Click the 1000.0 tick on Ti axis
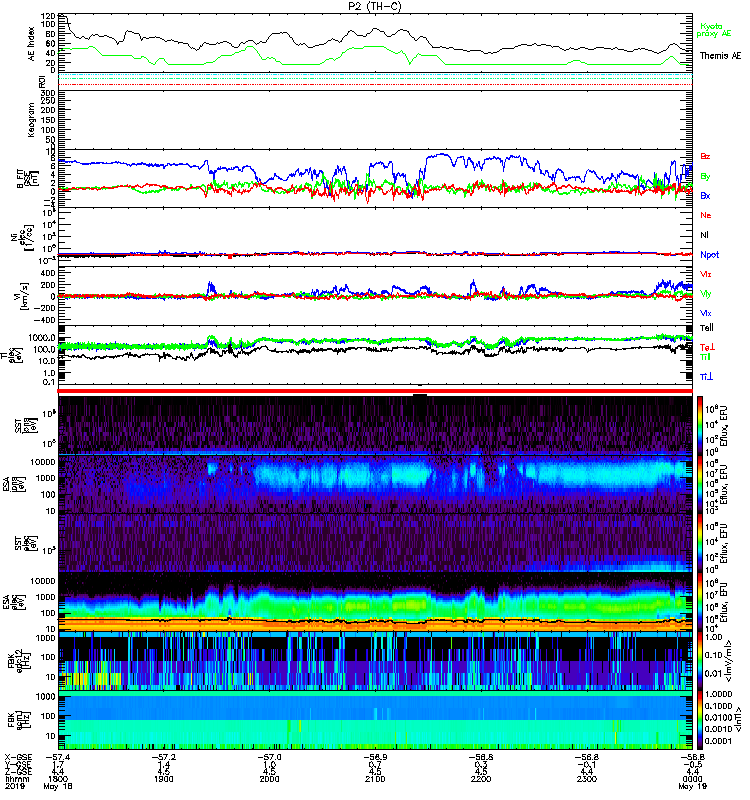The height and width of the screenshot is (800, 750). pos(42,338)
